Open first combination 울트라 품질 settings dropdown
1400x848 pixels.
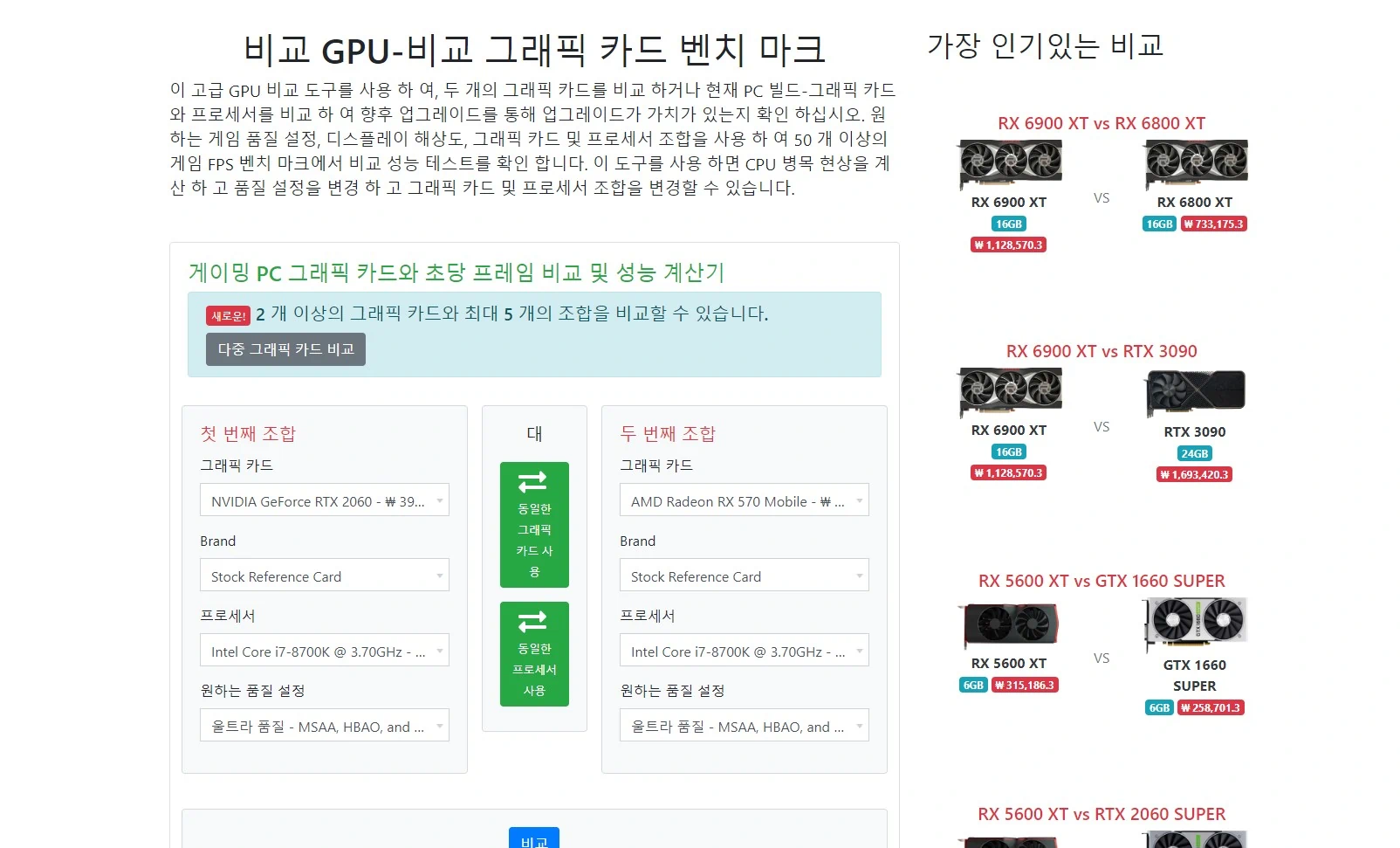[325, 726]
